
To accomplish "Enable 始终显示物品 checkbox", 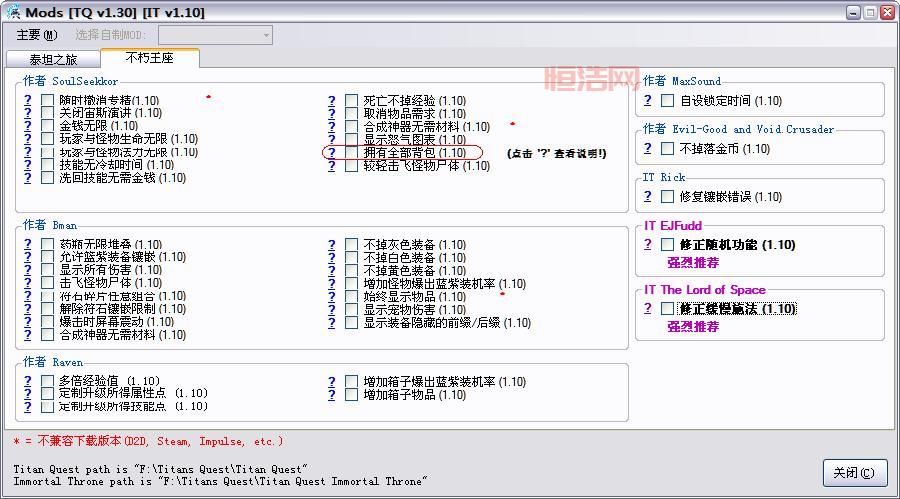I will 351,297.
